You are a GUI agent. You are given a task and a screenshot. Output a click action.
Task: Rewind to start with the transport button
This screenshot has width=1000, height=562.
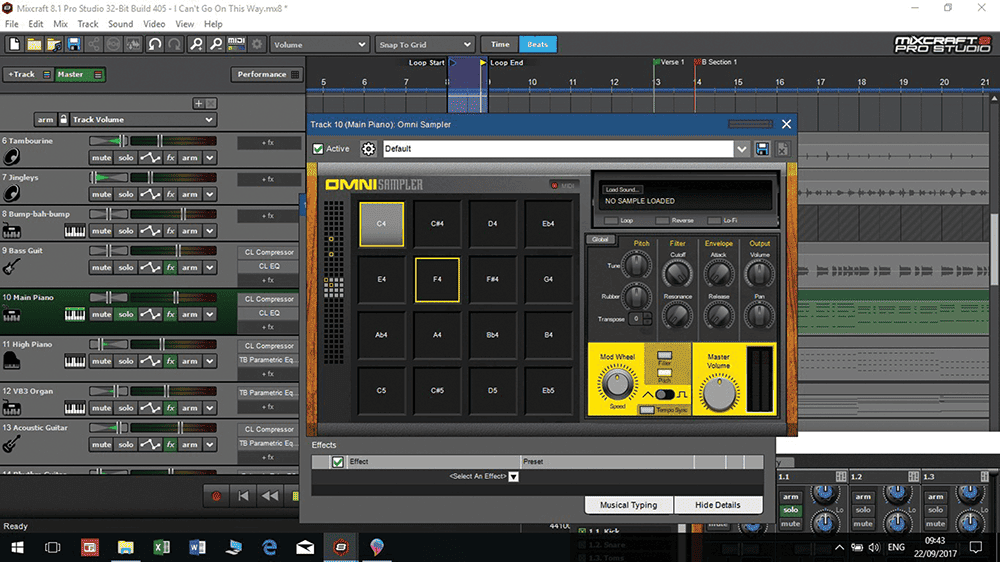pos(243,496)
